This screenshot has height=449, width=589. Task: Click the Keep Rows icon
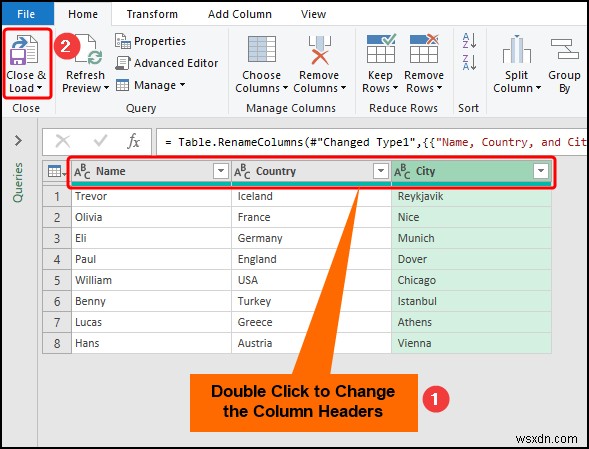click(381, 48)
